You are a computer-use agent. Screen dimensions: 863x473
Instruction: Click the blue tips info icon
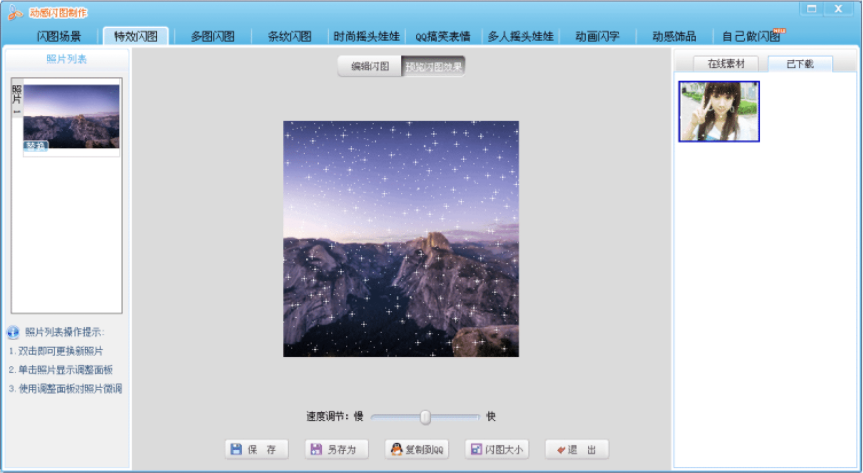(x=13, y=332)
